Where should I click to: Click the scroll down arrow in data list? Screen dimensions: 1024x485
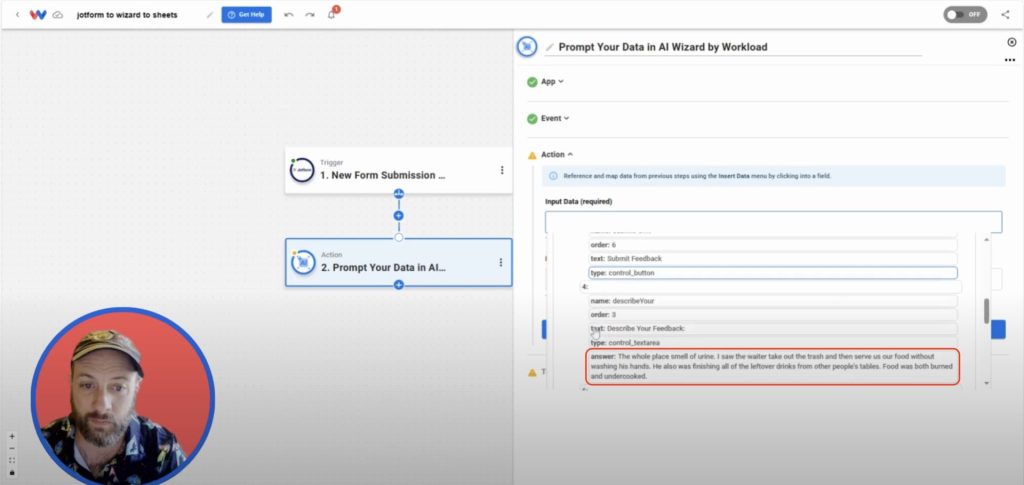[986, 383]
